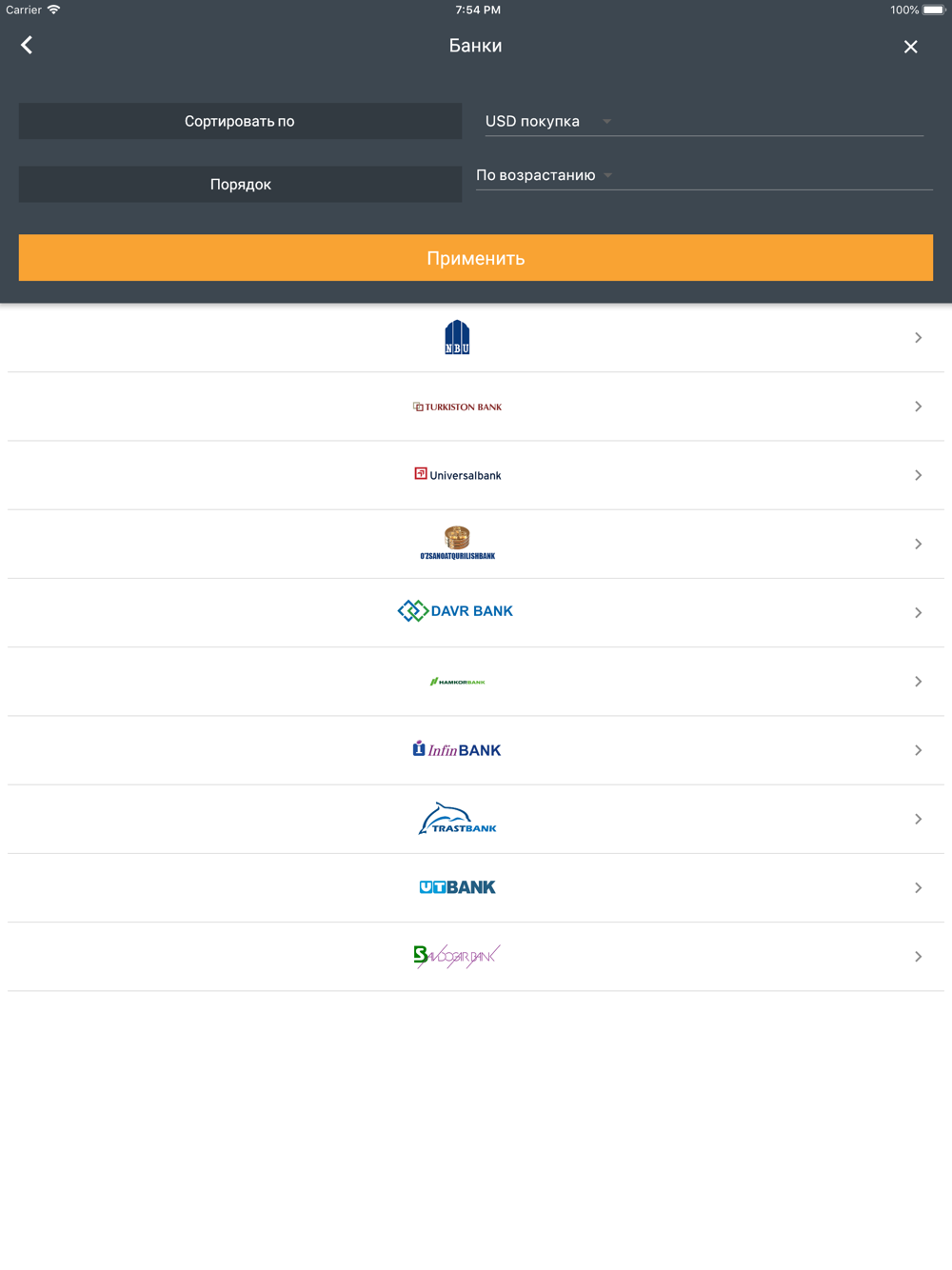Go back using the left arrow

[x=27, y=45]
